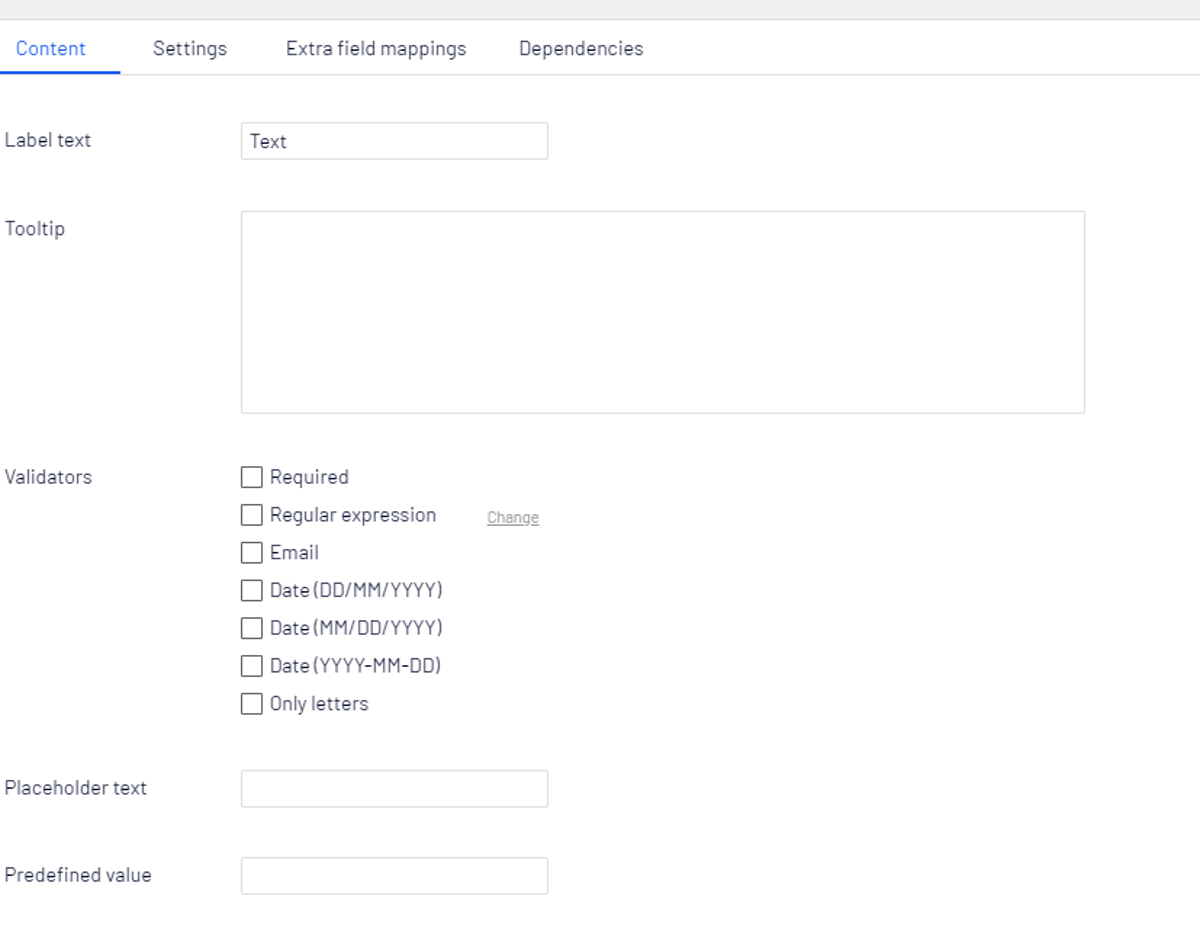Enable the Only letters validator
The image size is (1200, 933).
251,703
